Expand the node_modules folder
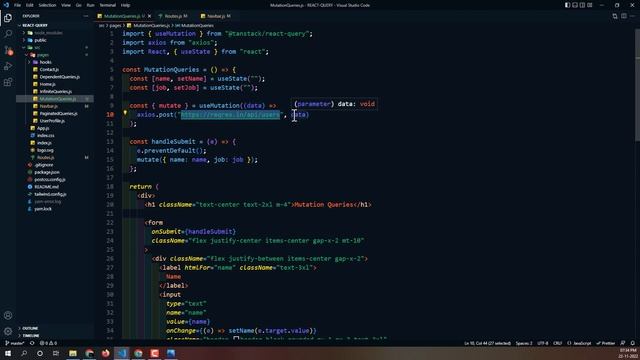This screenshot has height=360, width=640. [55, 33]
